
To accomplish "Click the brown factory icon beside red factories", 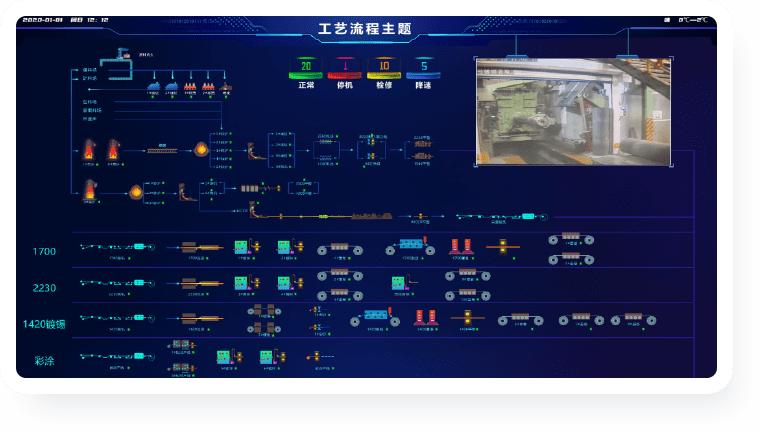I will [226, 87].
